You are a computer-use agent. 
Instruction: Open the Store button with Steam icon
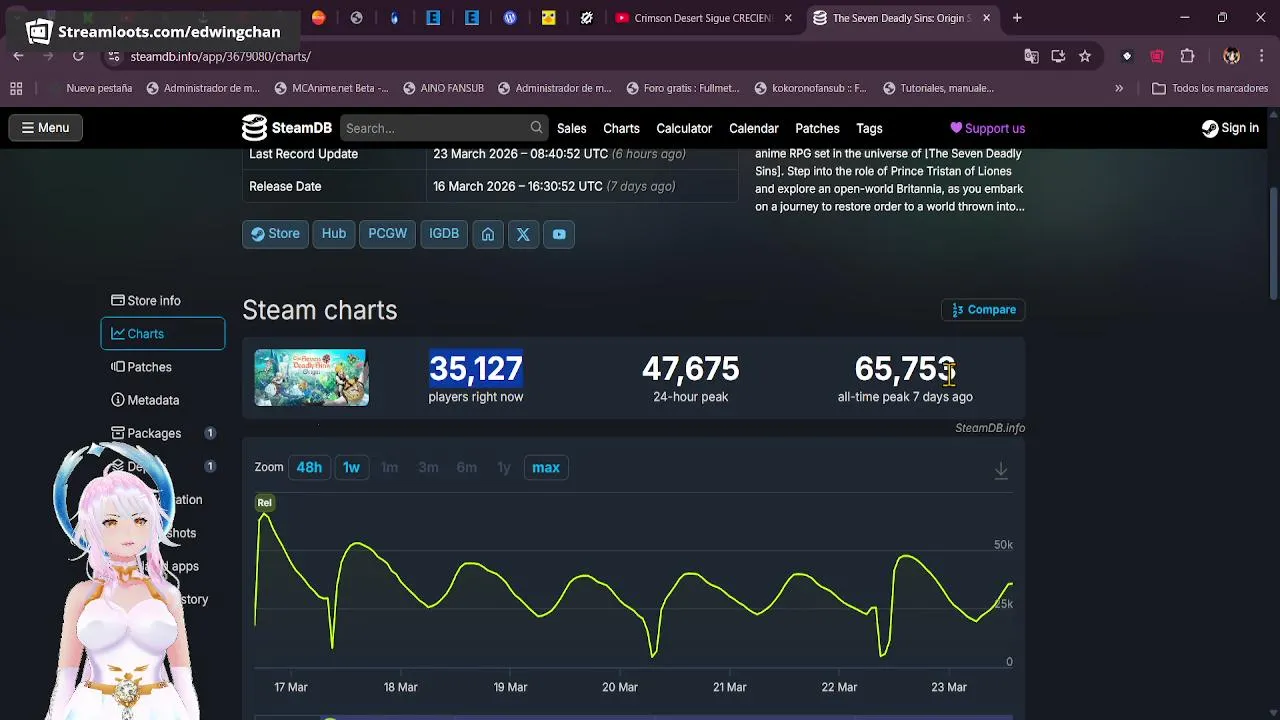275,234
